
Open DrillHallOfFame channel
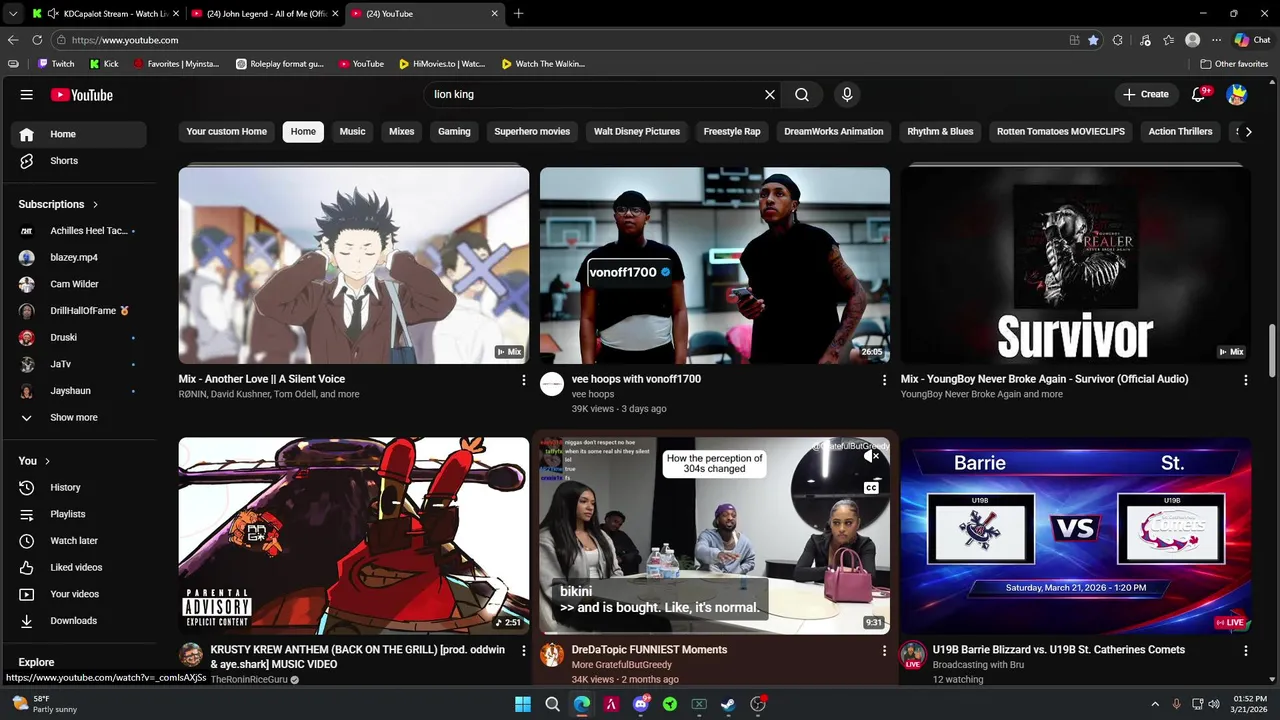[79, 311]
